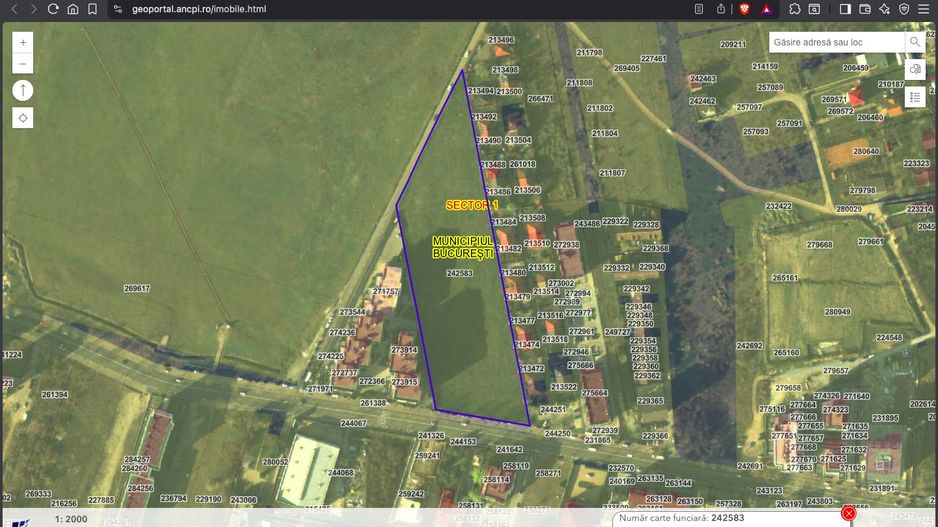Activate the locate/diamond map tool
The width and height of the screenshot is (938, 527).
23,118
